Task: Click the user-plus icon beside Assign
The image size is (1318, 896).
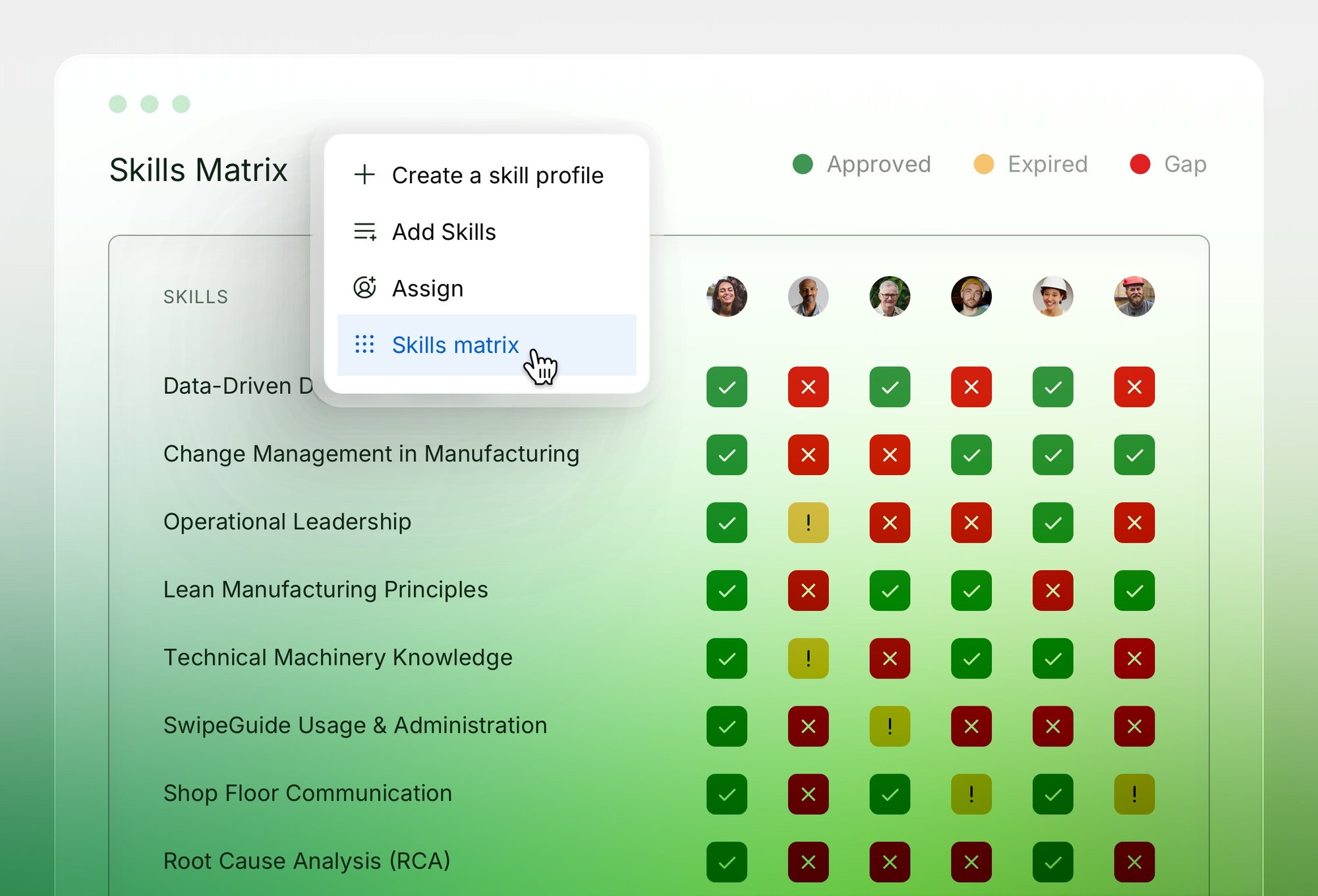Action: 364,287
